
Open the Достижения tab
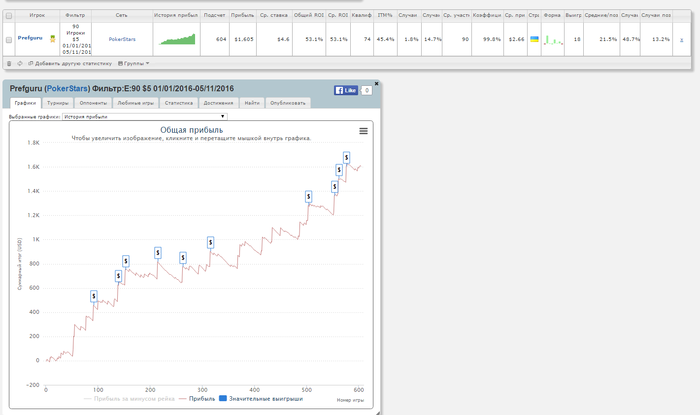218,103
